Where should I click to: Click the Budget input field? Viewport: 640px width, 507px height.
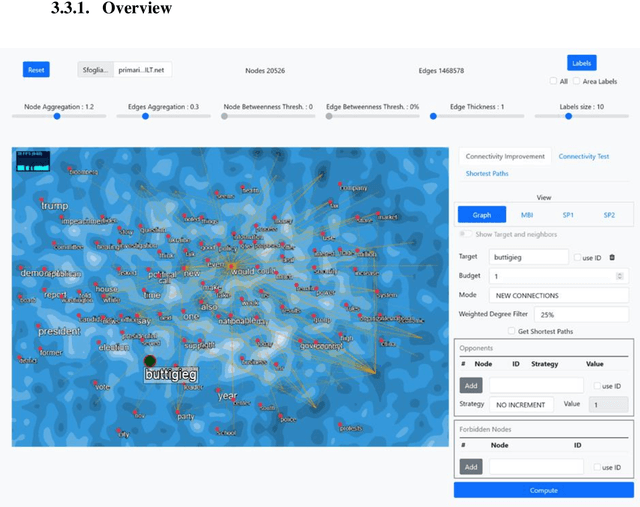pyautogui.click(x=559, y=276)
